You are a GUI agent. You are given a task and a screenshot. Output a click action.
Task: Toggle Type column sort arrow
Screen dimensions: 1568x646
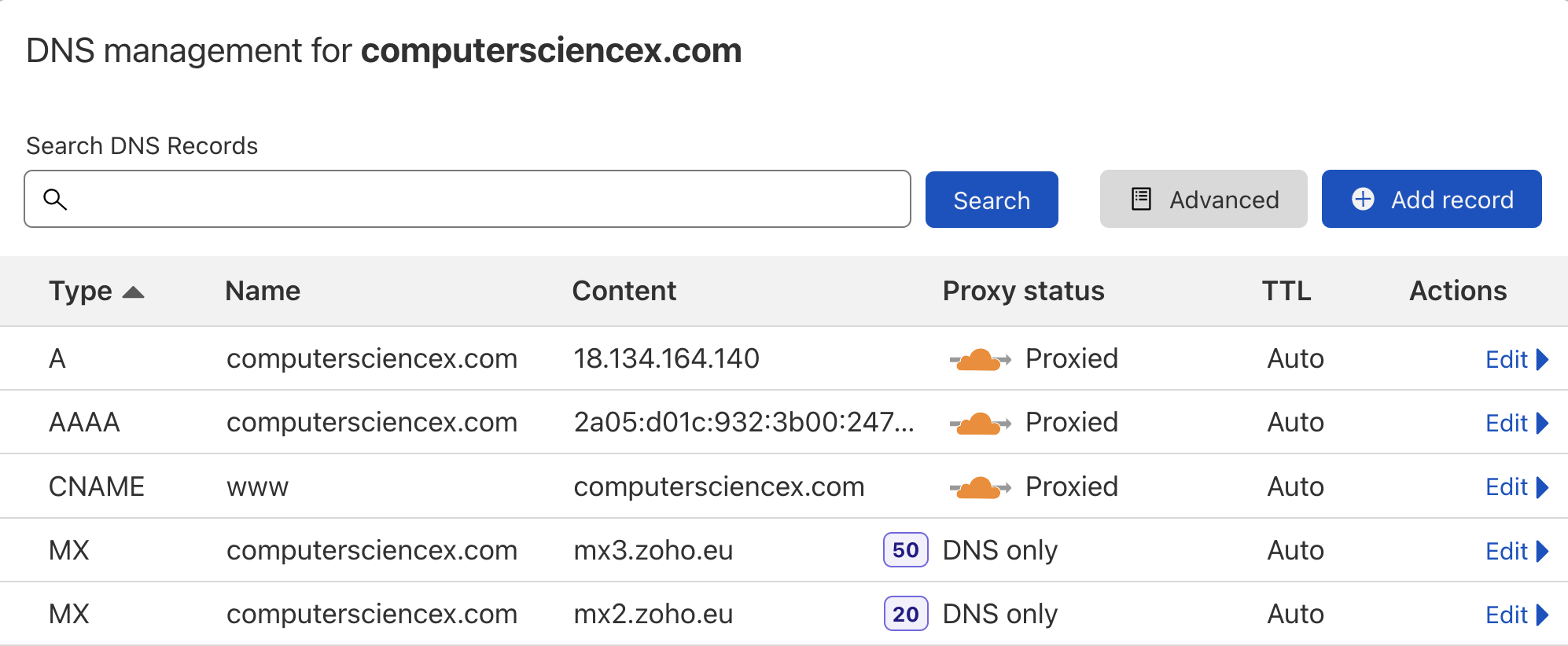tap(134, 292)
